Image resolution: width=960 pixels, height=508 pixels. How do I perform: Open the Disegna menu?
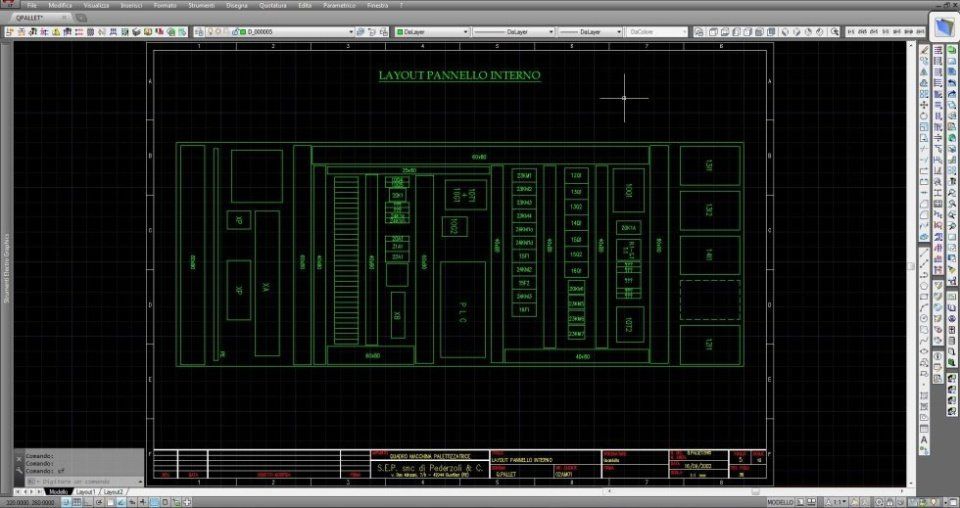point(237,6)
